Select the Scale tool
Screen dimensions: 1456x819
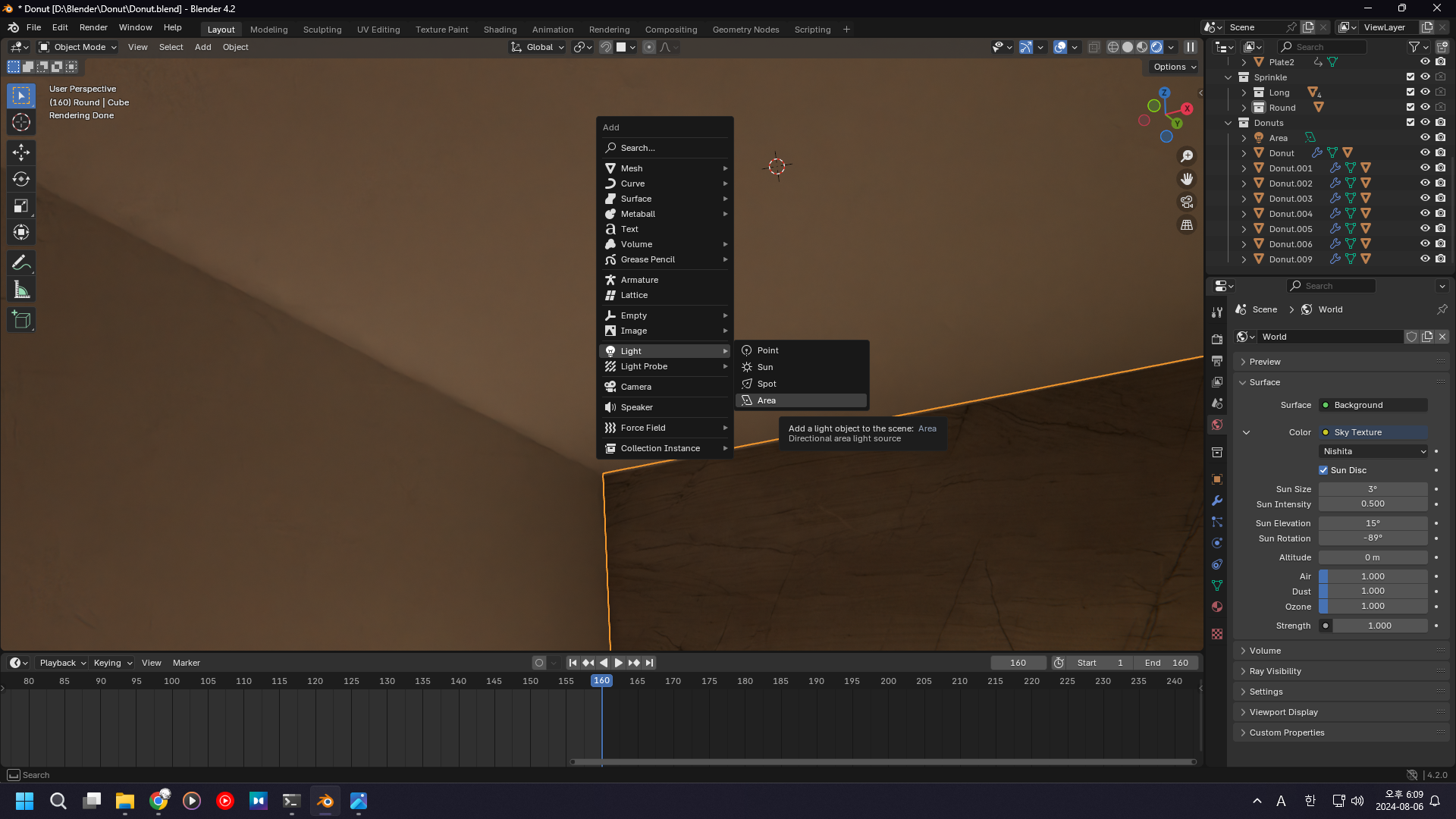pyautogui.click(x=21, y=206)
